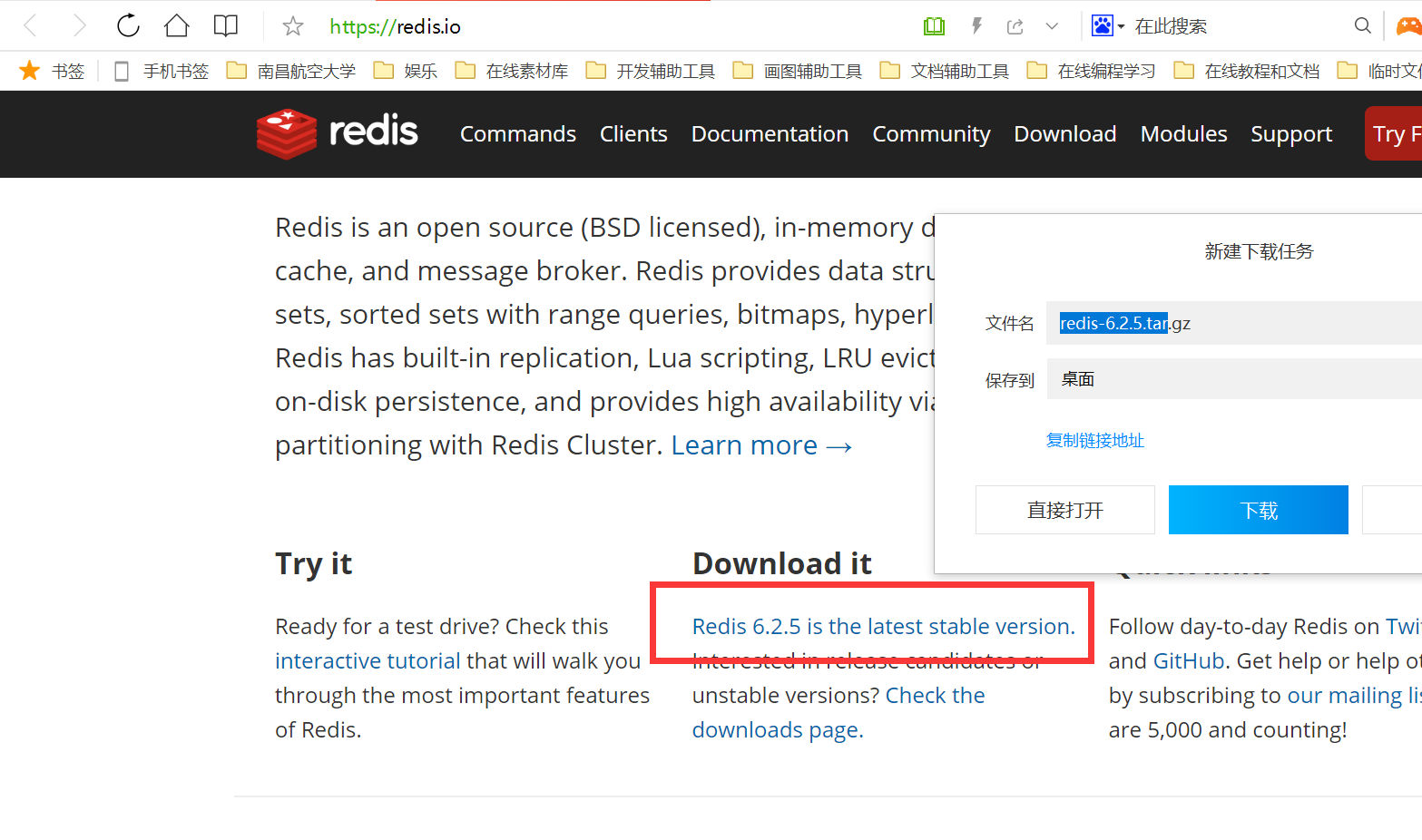Click the redis.io address bar URL
This screenshot has width=1422, height=840.
pyautogui.click(x=395, y=27)
